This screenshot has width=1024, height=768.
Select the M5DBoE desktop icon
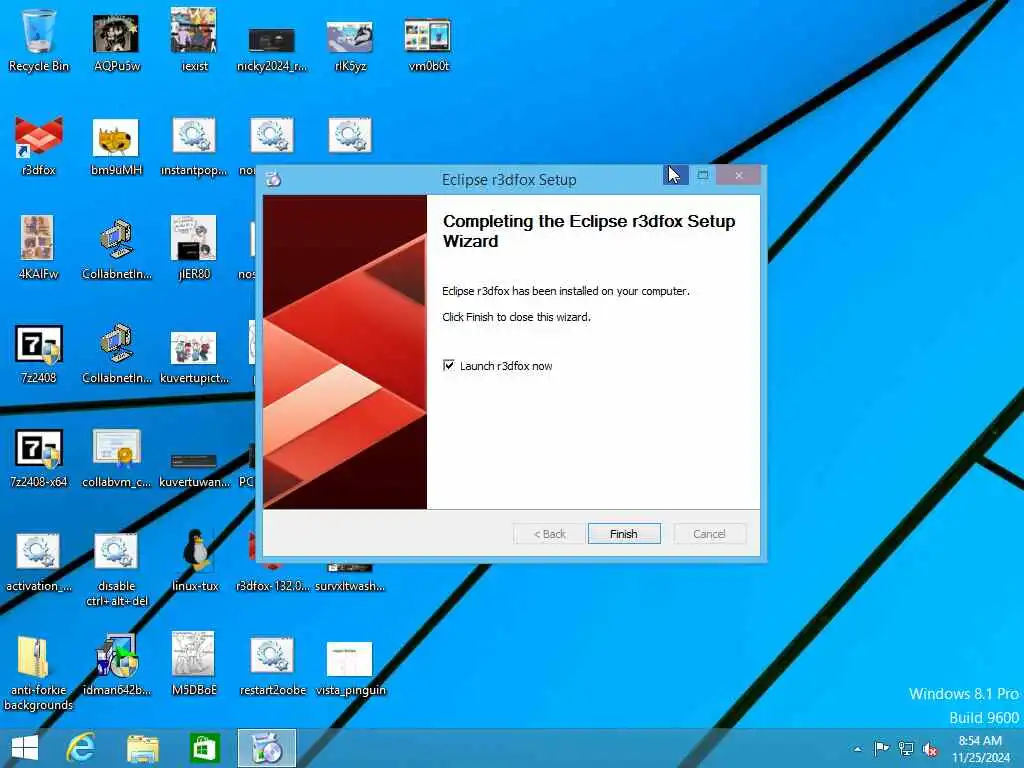point(194,664)
